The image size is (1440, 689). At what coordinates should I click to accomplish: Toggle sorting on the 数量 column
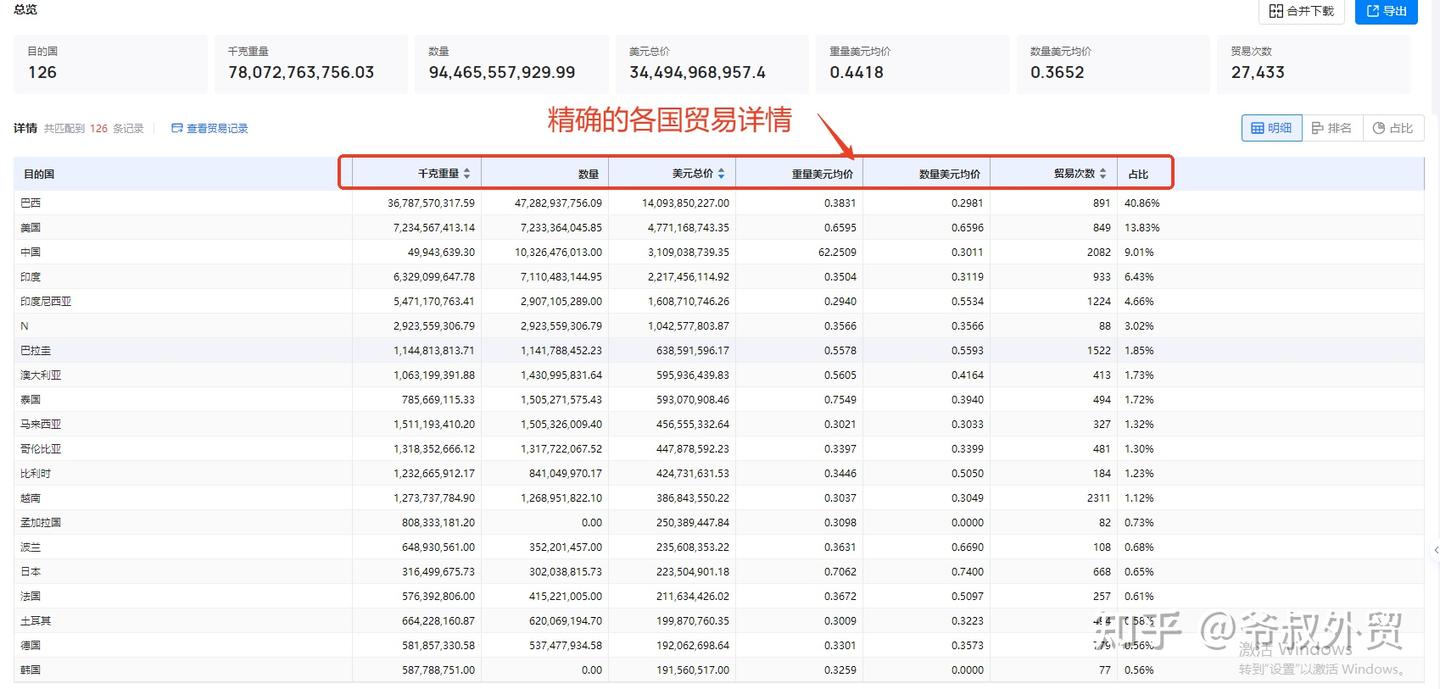click(x=588, y=172)
